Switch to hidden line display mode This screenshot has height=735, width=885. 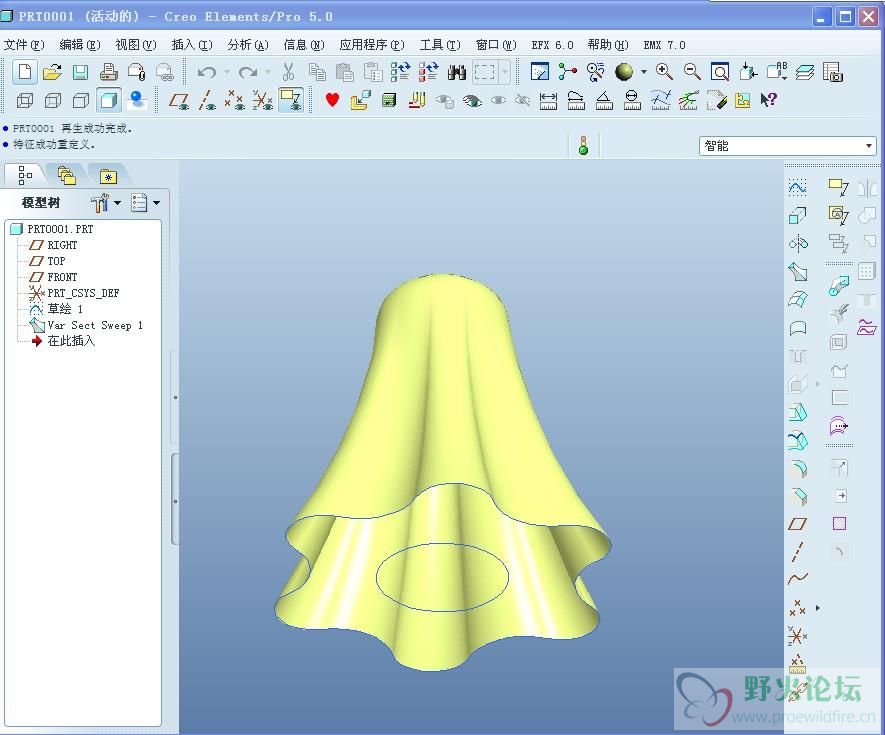point(53,100)
